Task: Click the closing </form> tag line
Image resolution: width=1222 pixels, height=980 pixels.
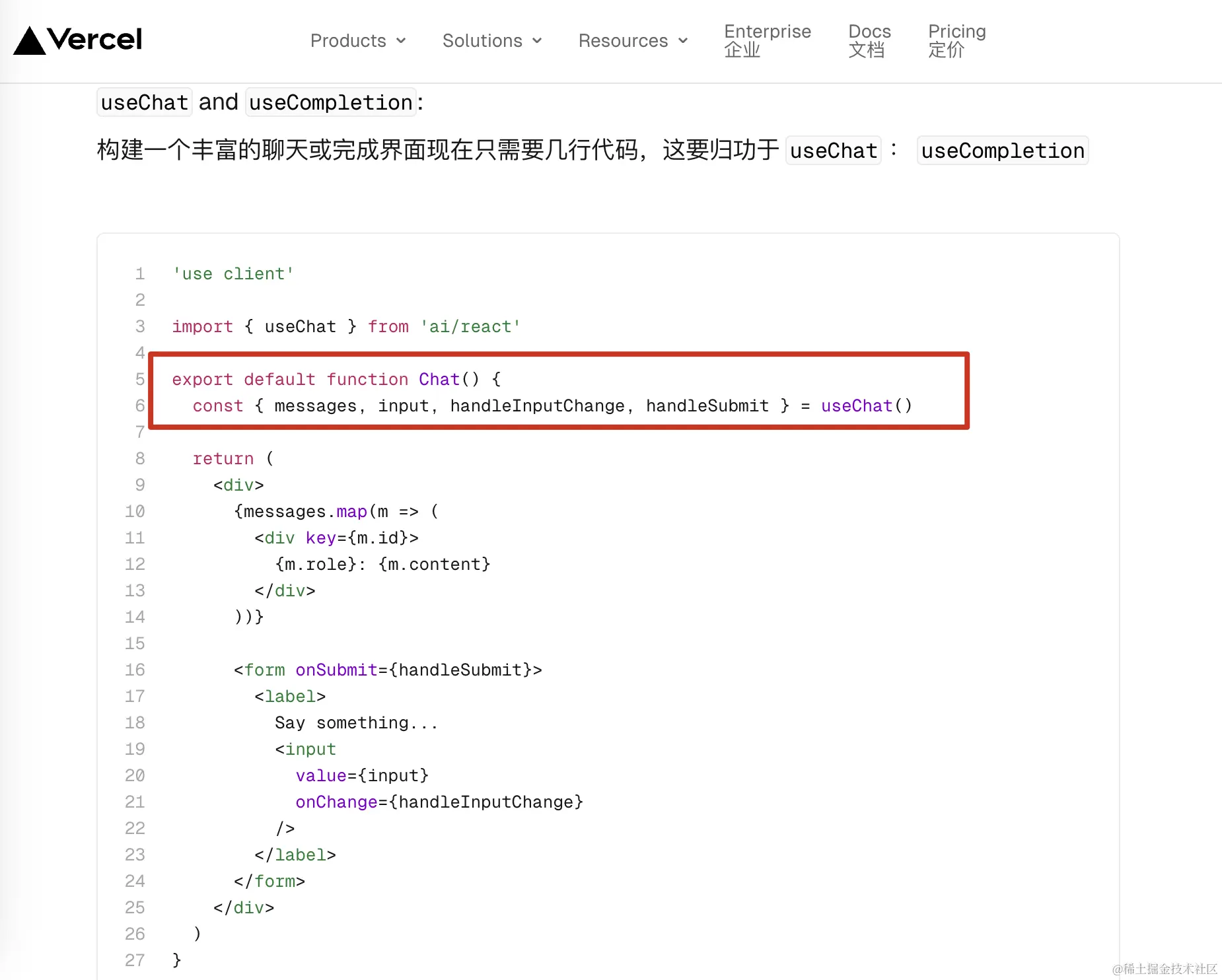Action: click(x=270, y=882)
